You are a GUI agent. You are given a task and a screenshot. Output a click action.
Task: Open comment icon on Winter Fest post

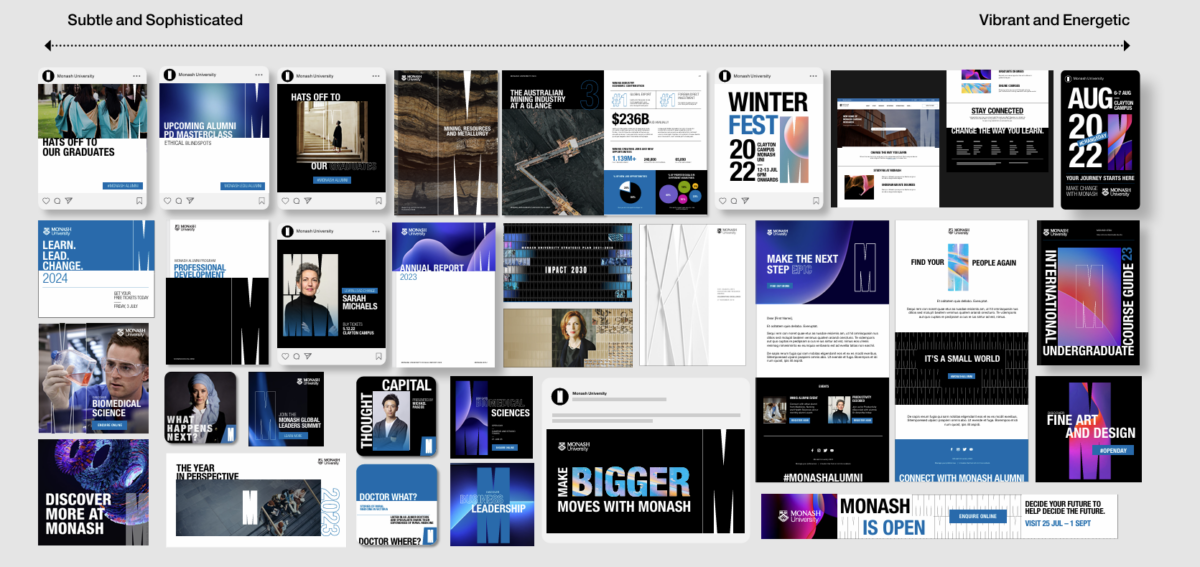(733, 201)
